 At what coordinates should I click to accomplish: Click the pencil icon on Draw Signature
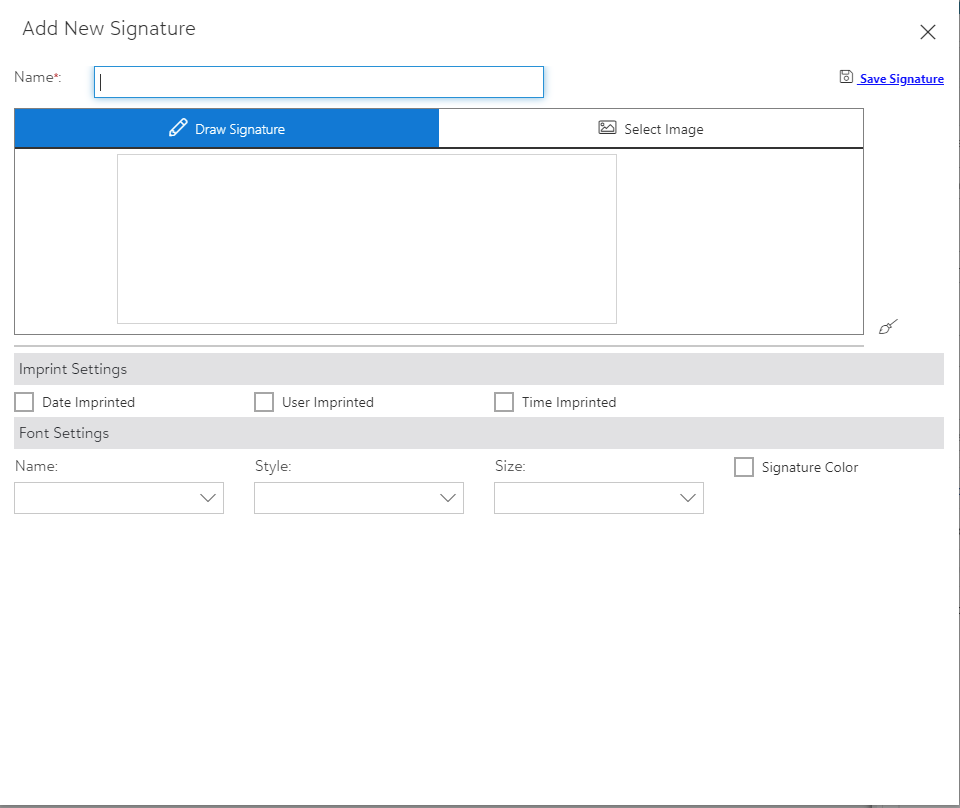(178, 128)
